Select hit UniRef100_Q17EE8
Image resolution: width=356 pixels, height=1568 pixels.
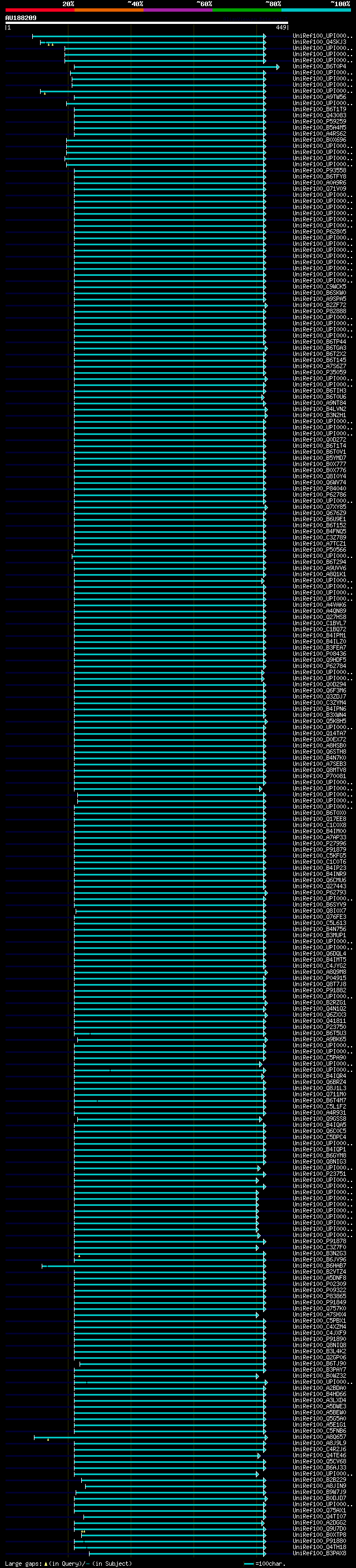(x=319, y=819)
